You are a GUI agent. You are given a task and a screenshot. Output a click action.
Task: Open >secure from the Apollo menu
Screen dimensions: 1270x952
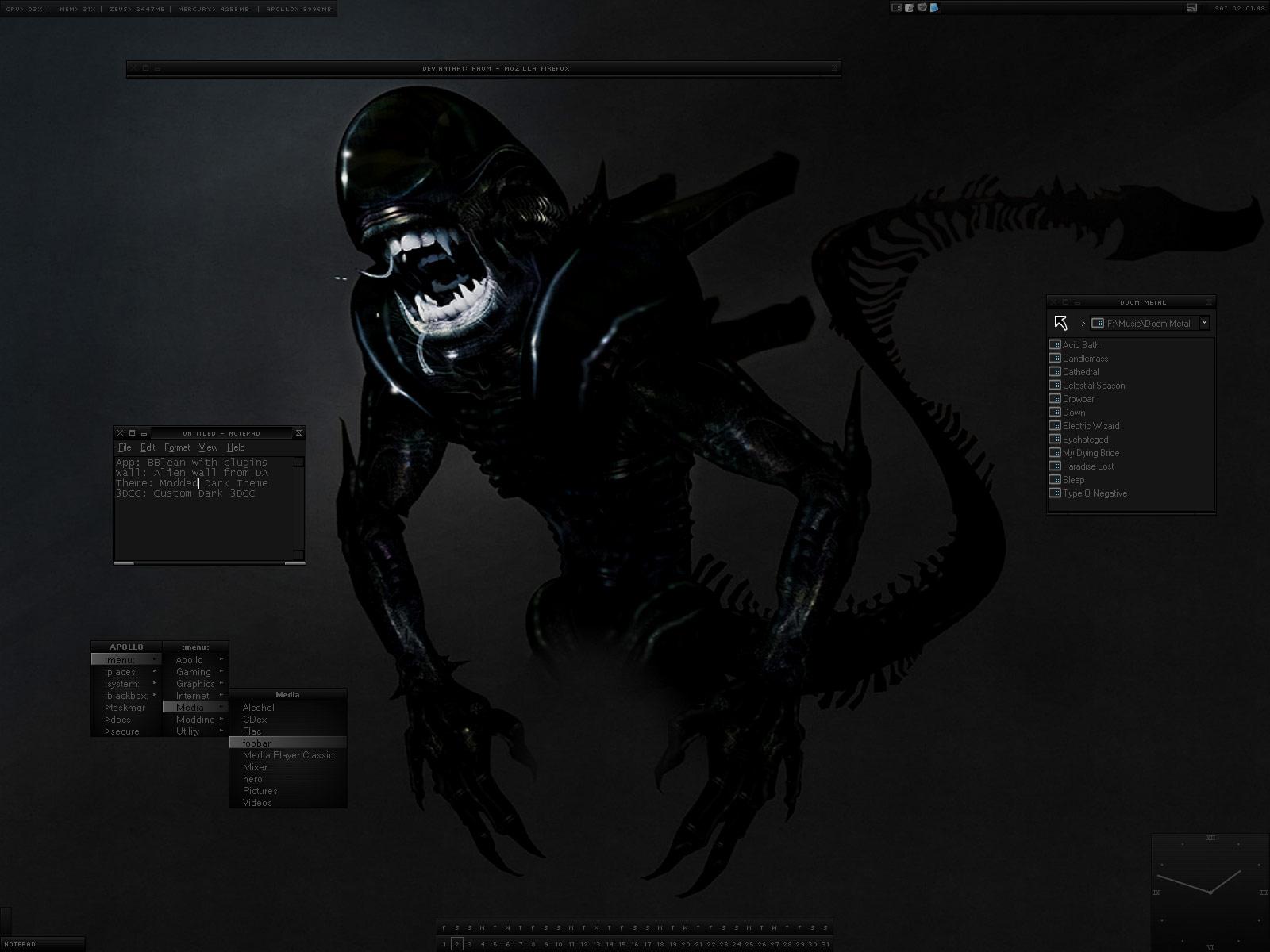tap(126, 731)
